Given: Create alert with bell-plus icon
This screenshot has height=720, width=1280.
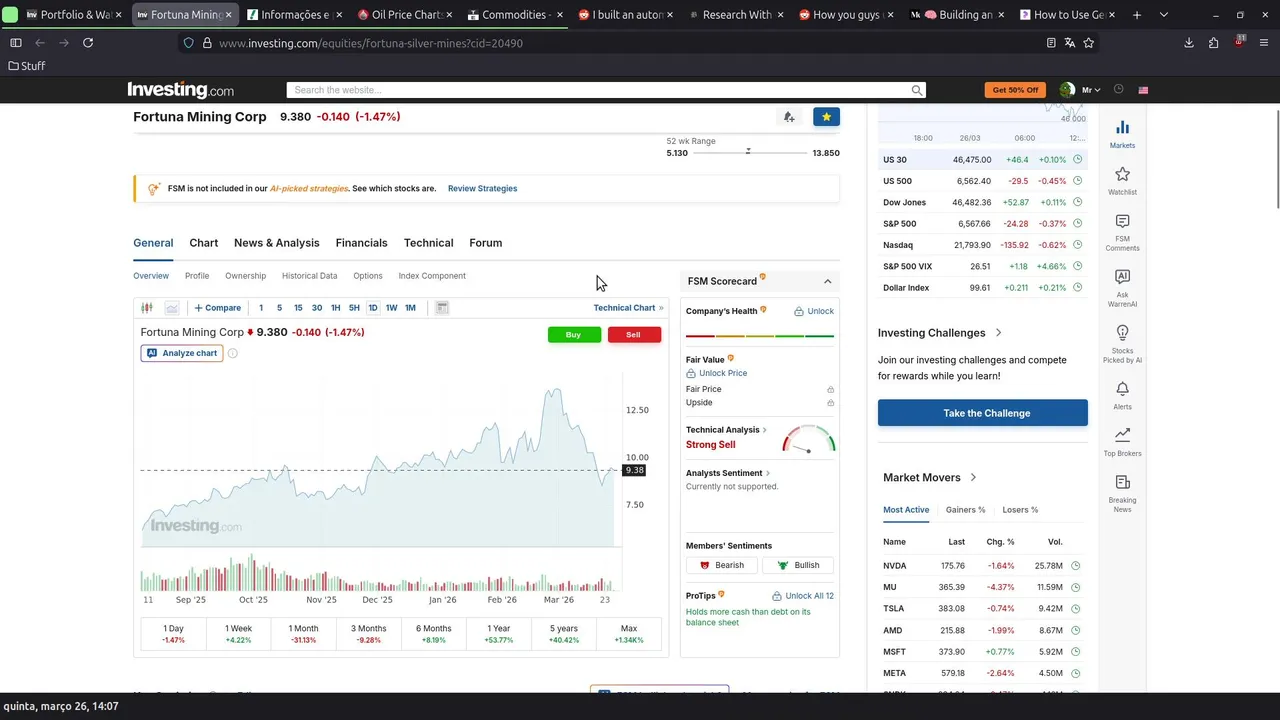Looking at the screenshot, I should (x=789, y=117).
